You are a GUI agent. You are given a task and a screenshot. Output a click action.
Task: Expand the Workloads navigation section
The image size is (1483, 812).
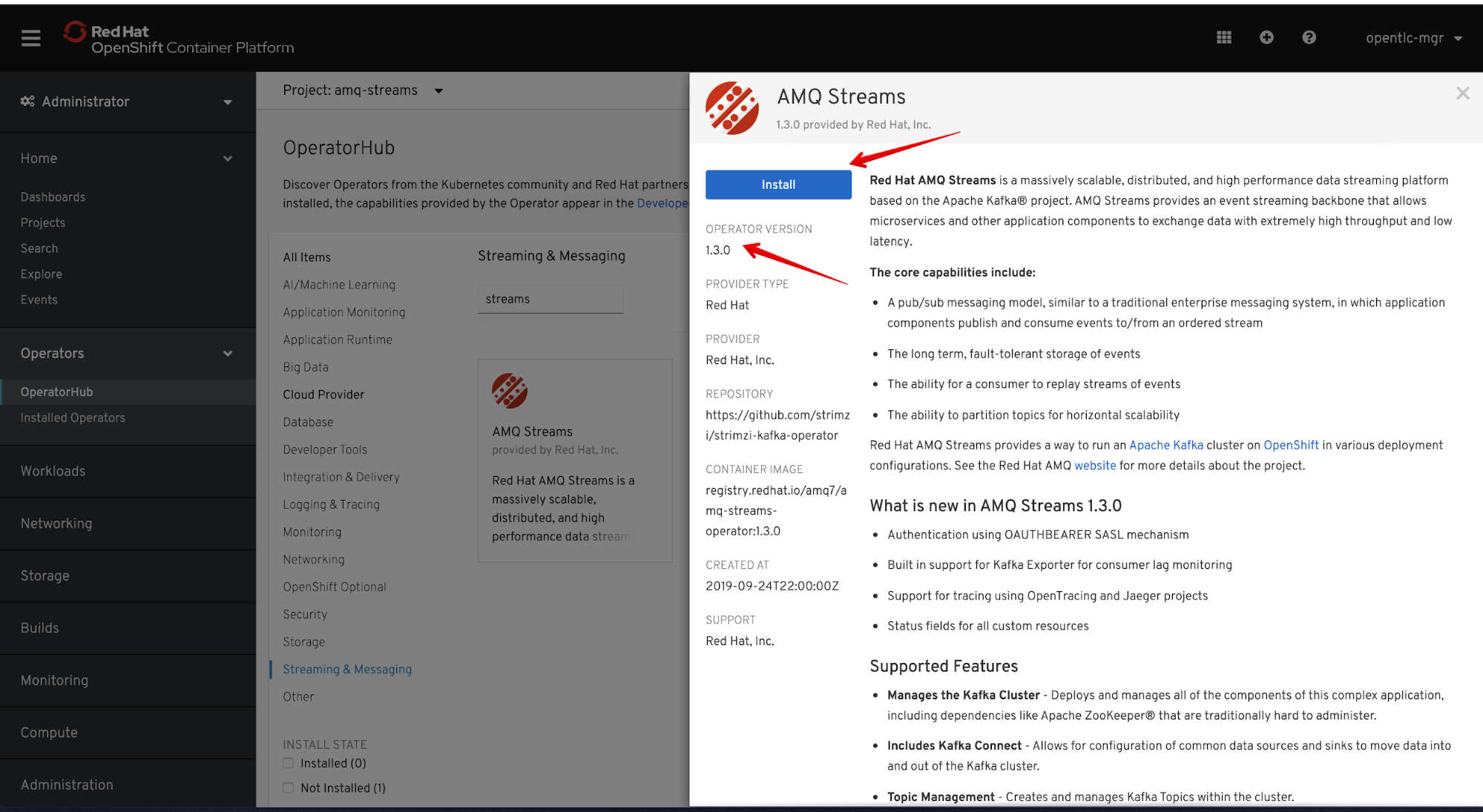coord(53,471)
